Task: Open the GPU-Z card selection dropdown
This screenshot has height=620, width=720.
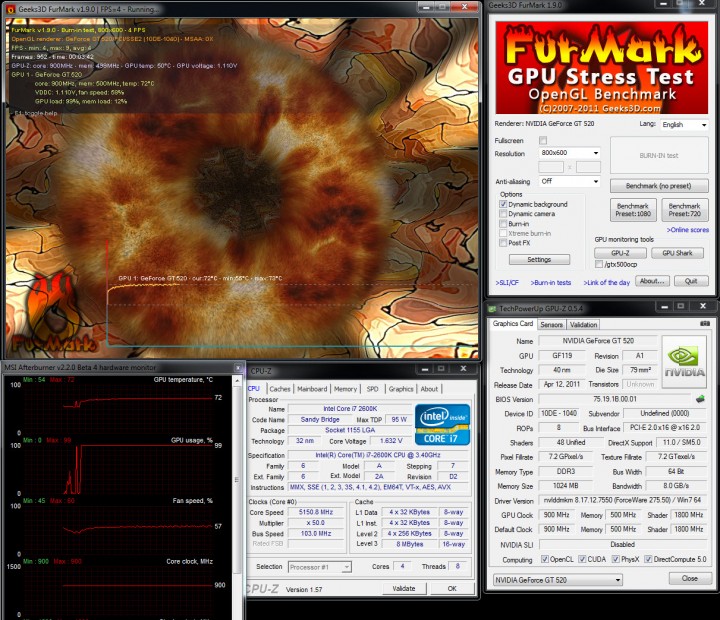Action: (x=558, y=580)
